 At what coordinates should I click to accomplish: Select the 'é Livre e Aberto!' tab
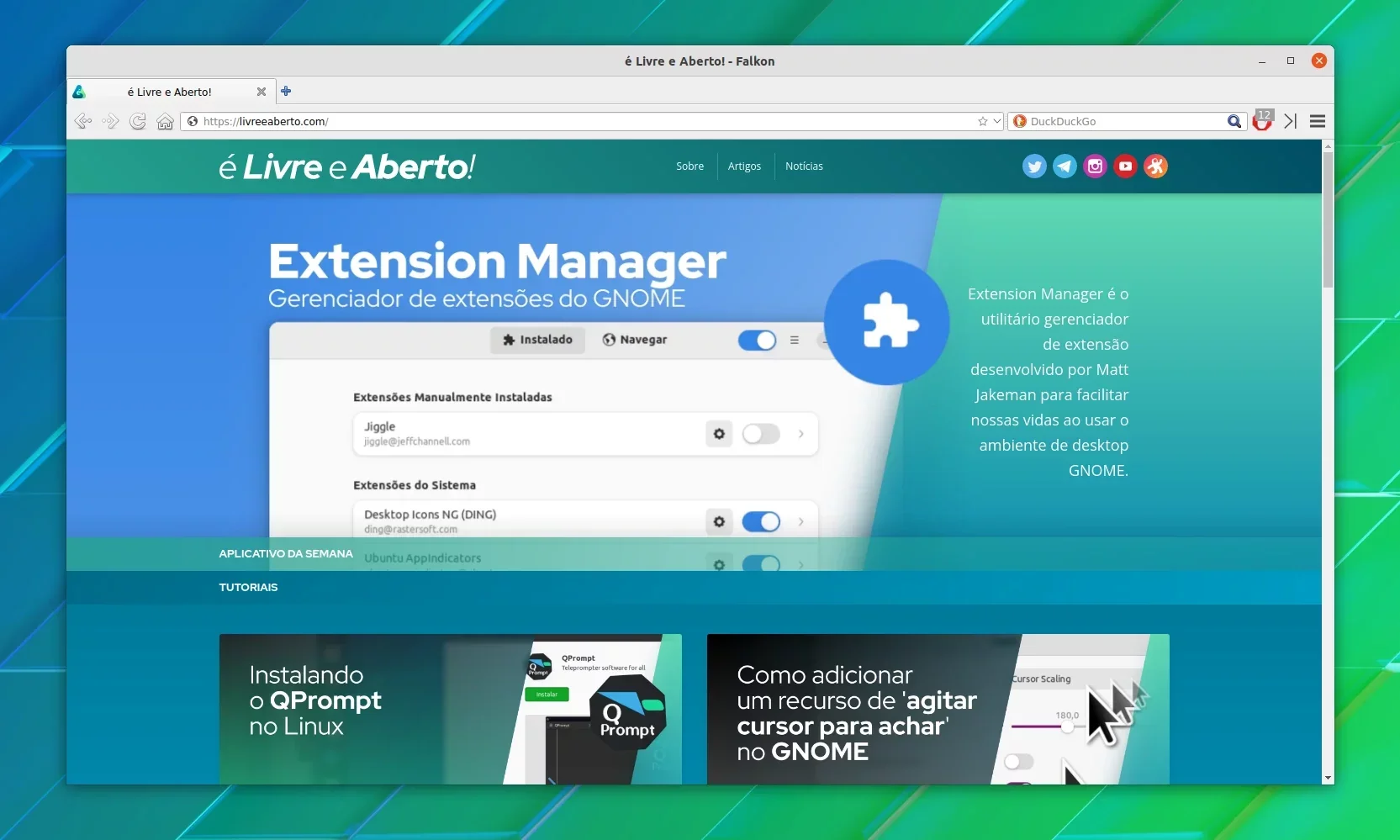coord(171,92)
